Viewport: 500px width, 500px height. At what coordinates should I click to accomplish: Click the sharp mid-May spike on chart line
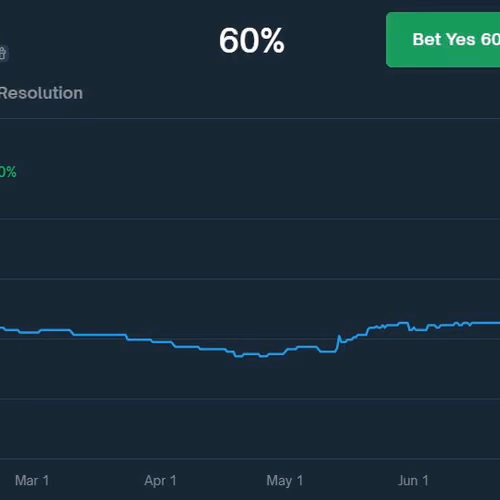339,336
